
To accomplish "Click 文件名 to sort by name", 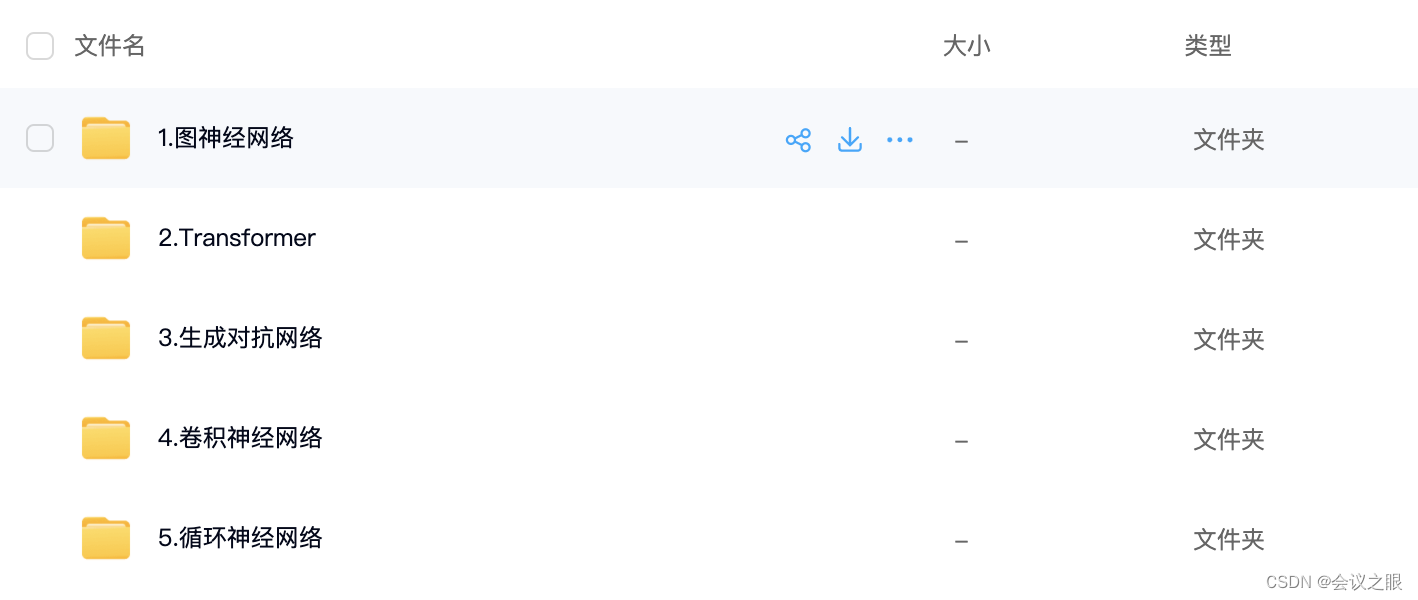I will (x=109, y=45).
